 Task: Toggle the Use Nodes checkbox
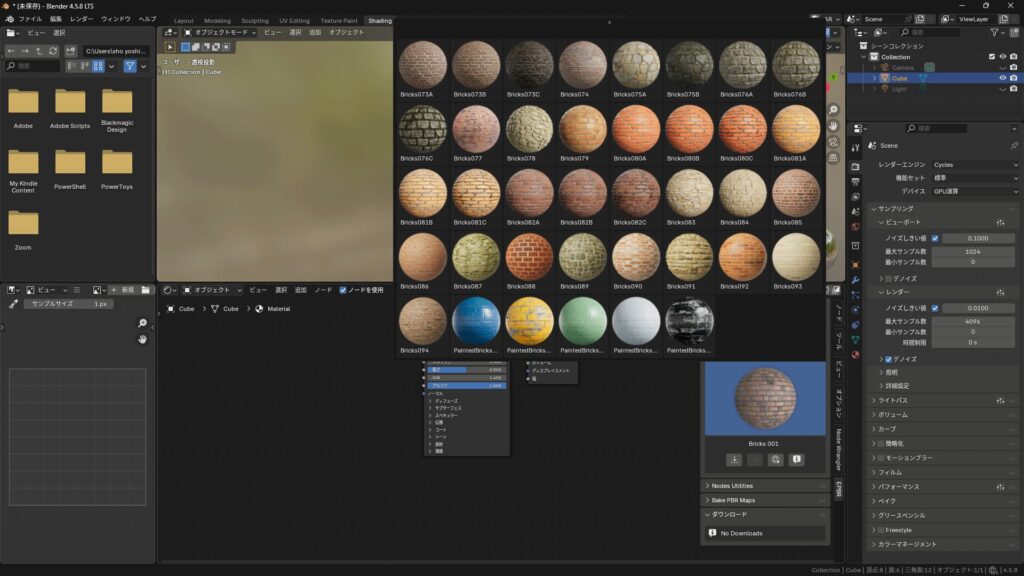343,290
